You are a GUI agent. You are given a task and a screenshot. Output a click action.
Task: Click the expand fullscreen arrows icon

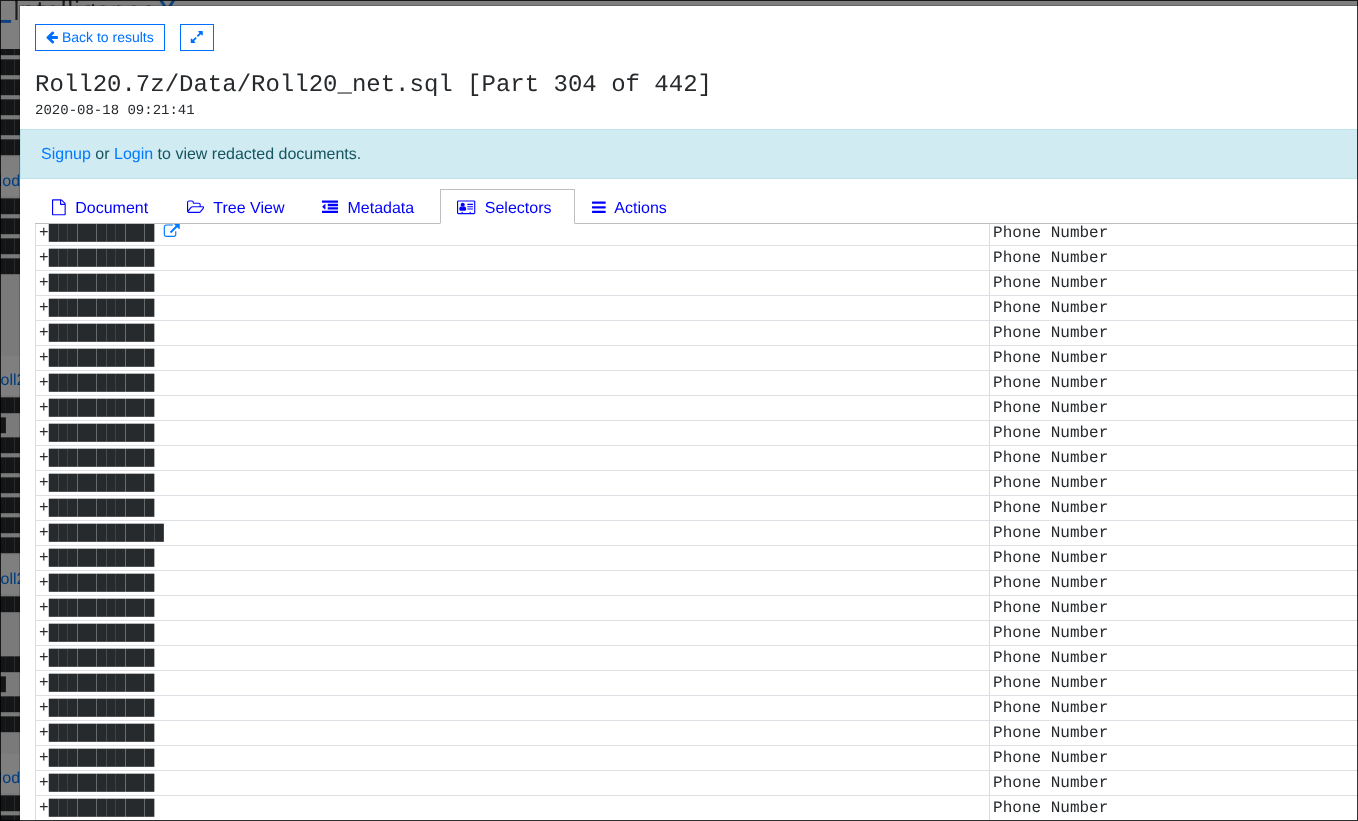click(x=197, y=37)
